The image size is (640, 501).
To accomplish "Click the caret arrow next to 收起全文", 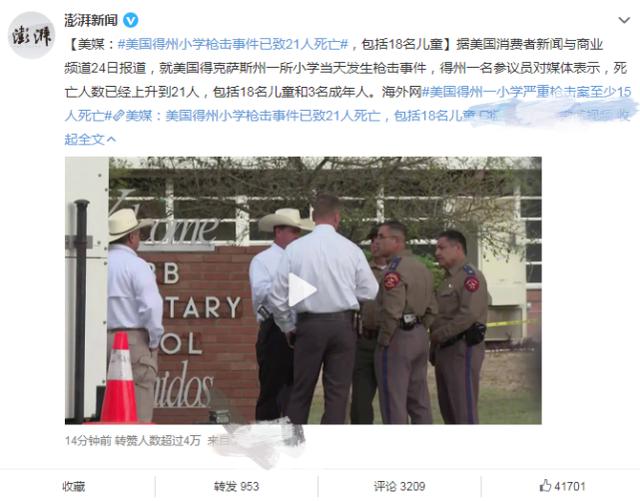I will click(111, 140).
